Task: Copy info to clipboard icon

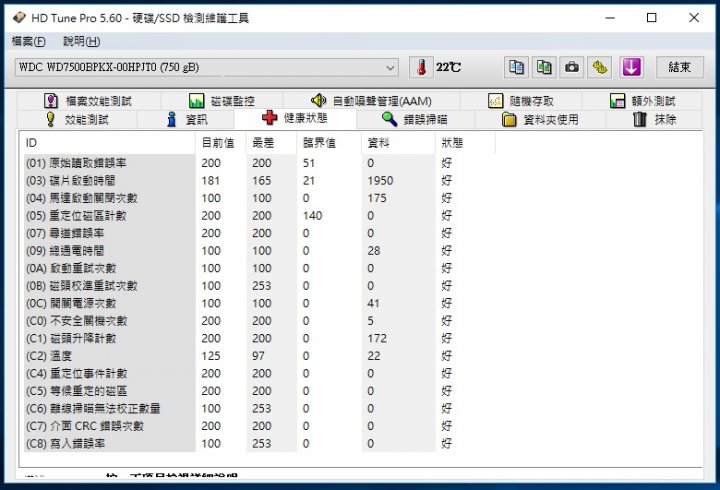Action: (x=516, y=68)
